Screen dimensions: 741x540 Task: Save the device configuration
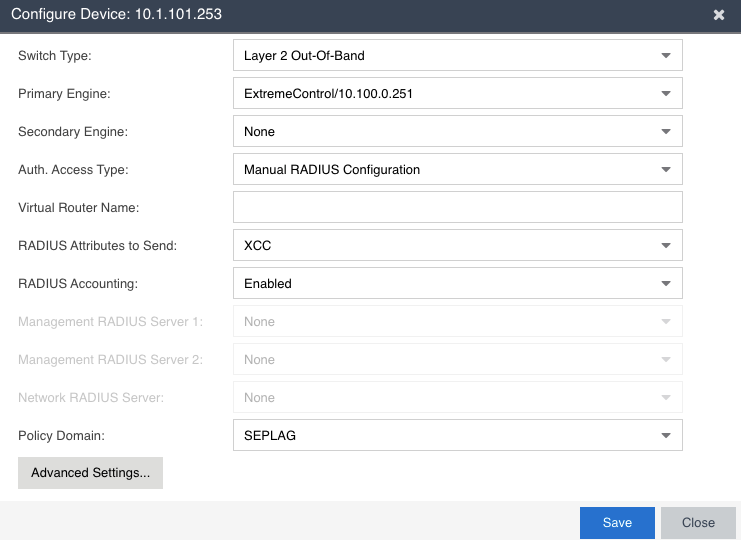[x=617, y=523]
